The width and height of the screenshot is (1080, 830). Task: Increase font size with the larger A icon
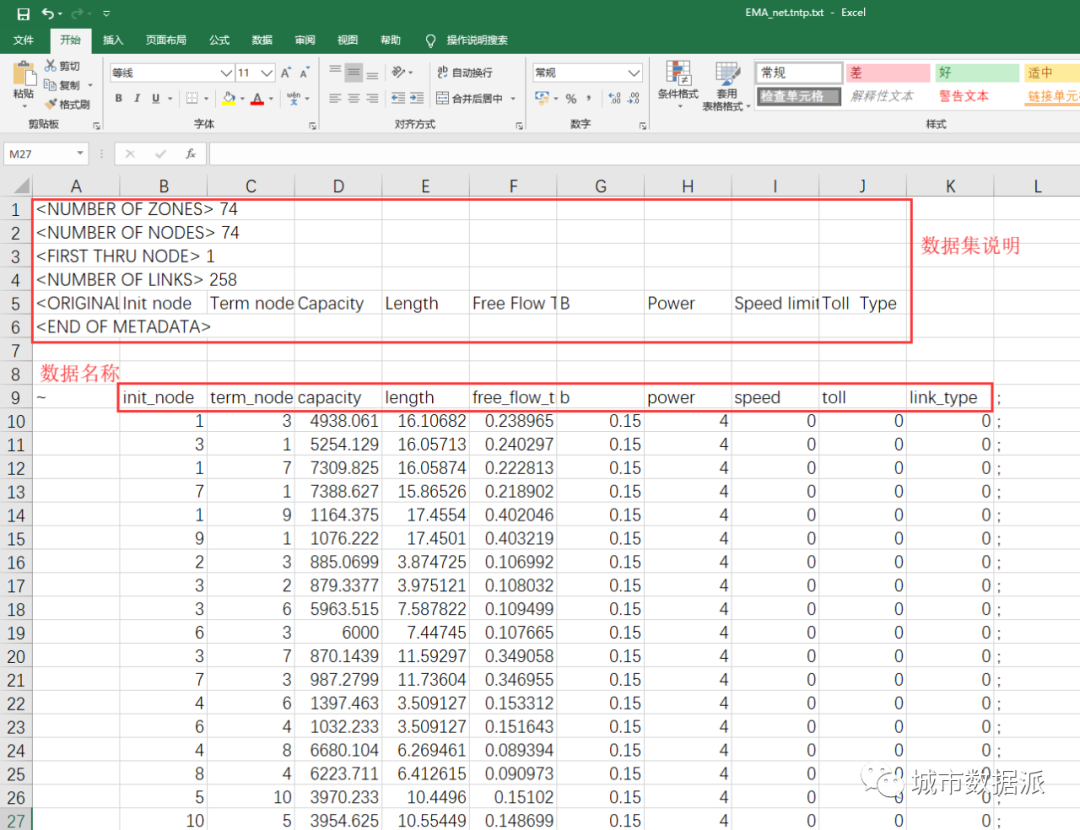[x=286, y=72]
